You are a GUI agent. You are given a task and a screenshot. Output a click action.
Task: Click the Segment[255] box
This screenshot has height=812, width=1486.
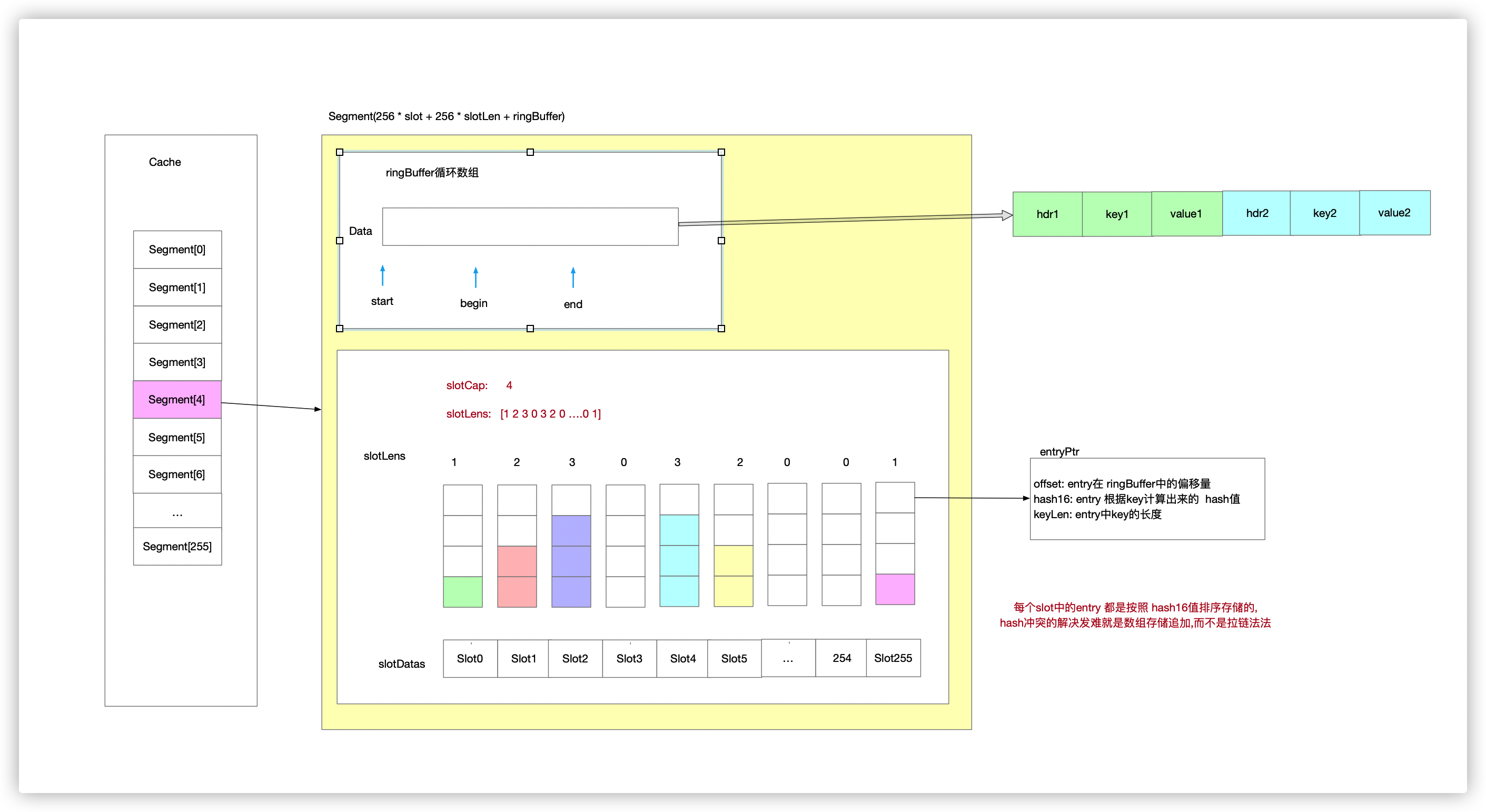coord(177,546)
